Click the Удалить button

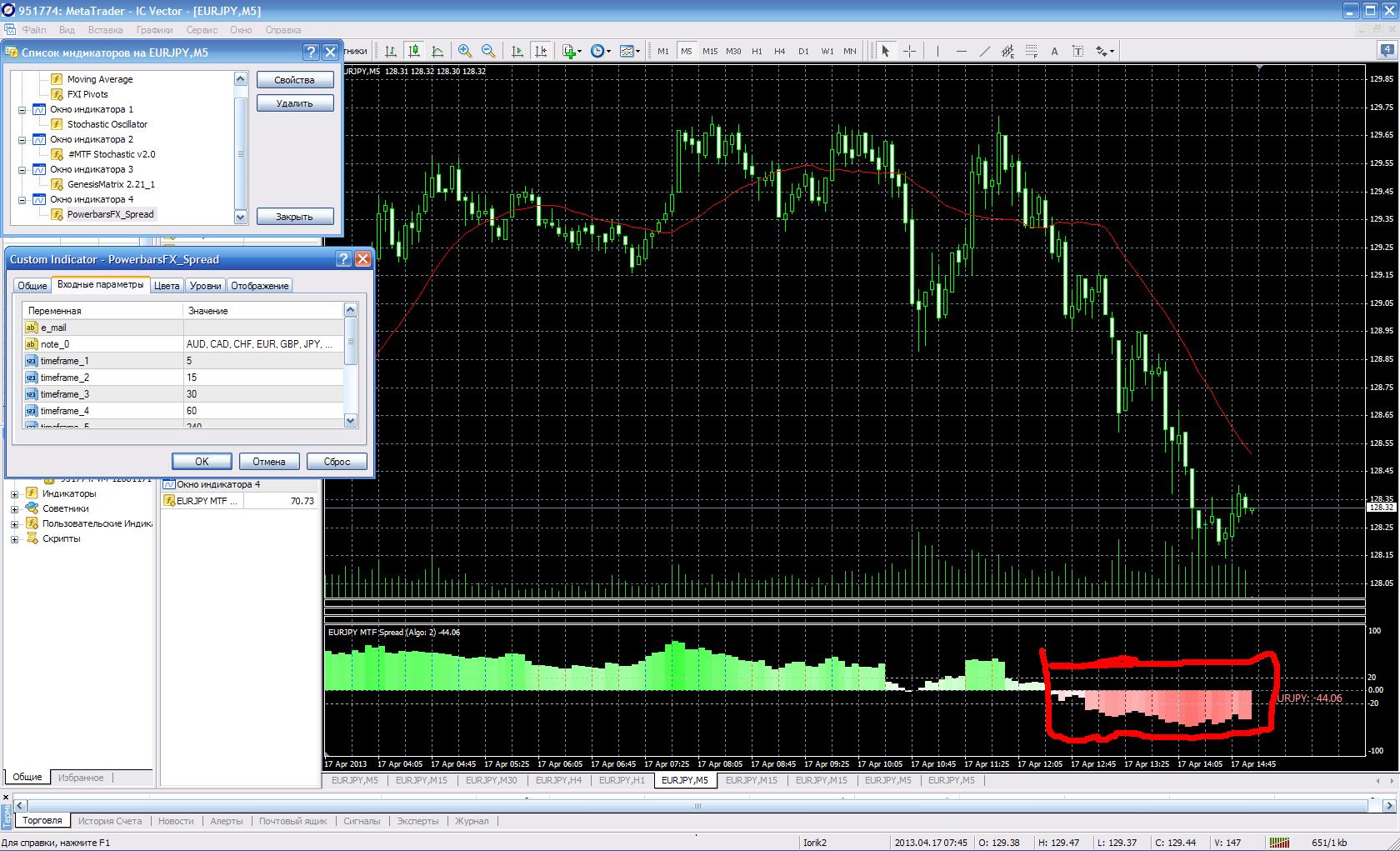[294, 103]
